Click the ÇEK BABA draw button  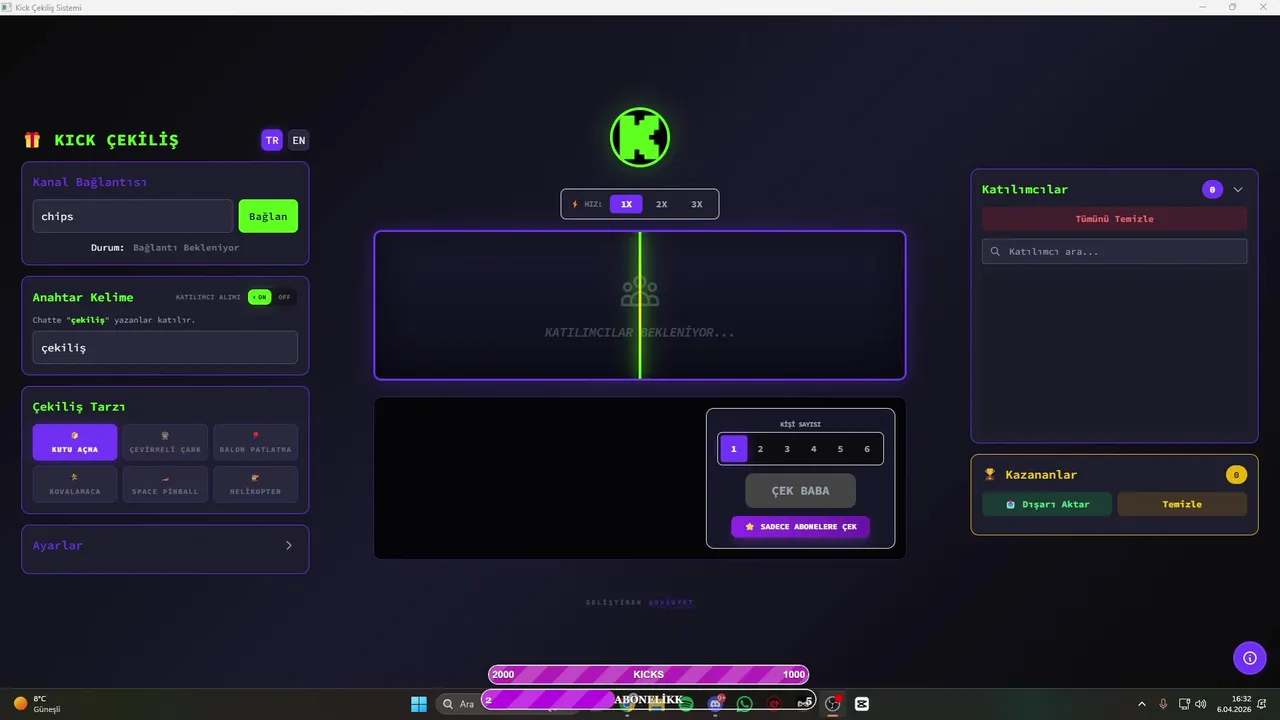pyautogui.click(x=800, y=491)
